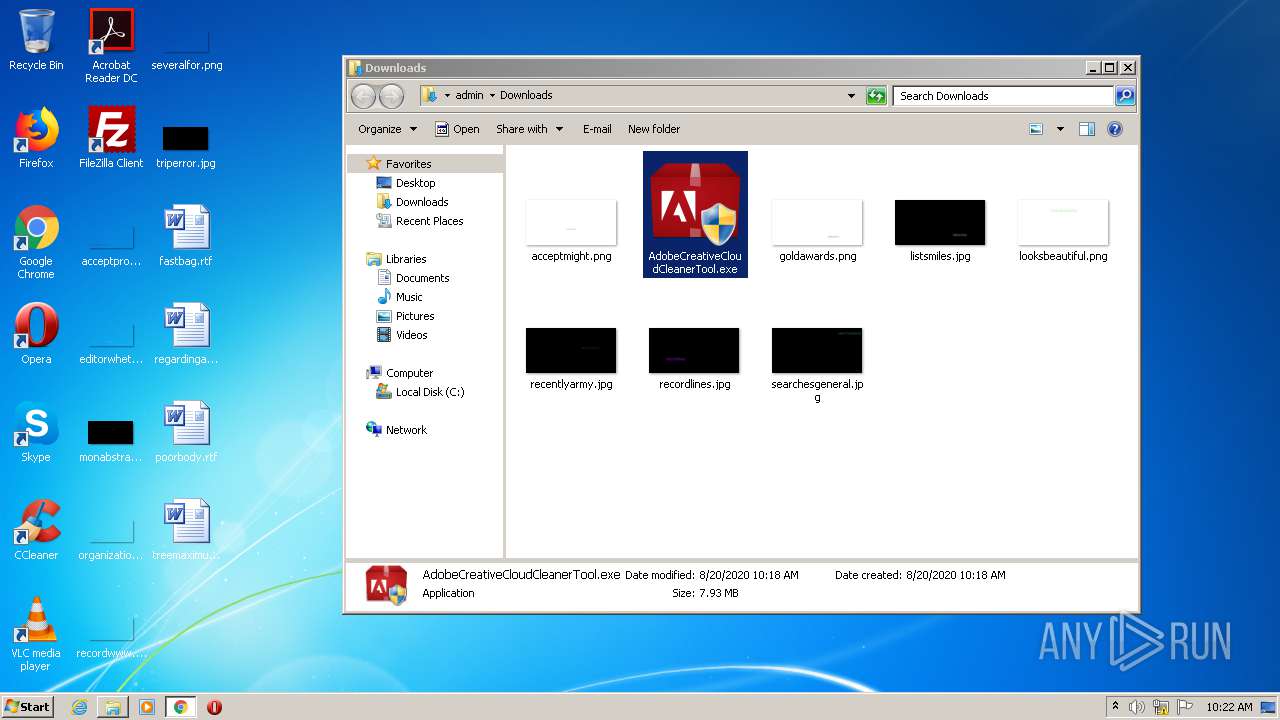Open Google Chrome desktop shortcut

36,242
